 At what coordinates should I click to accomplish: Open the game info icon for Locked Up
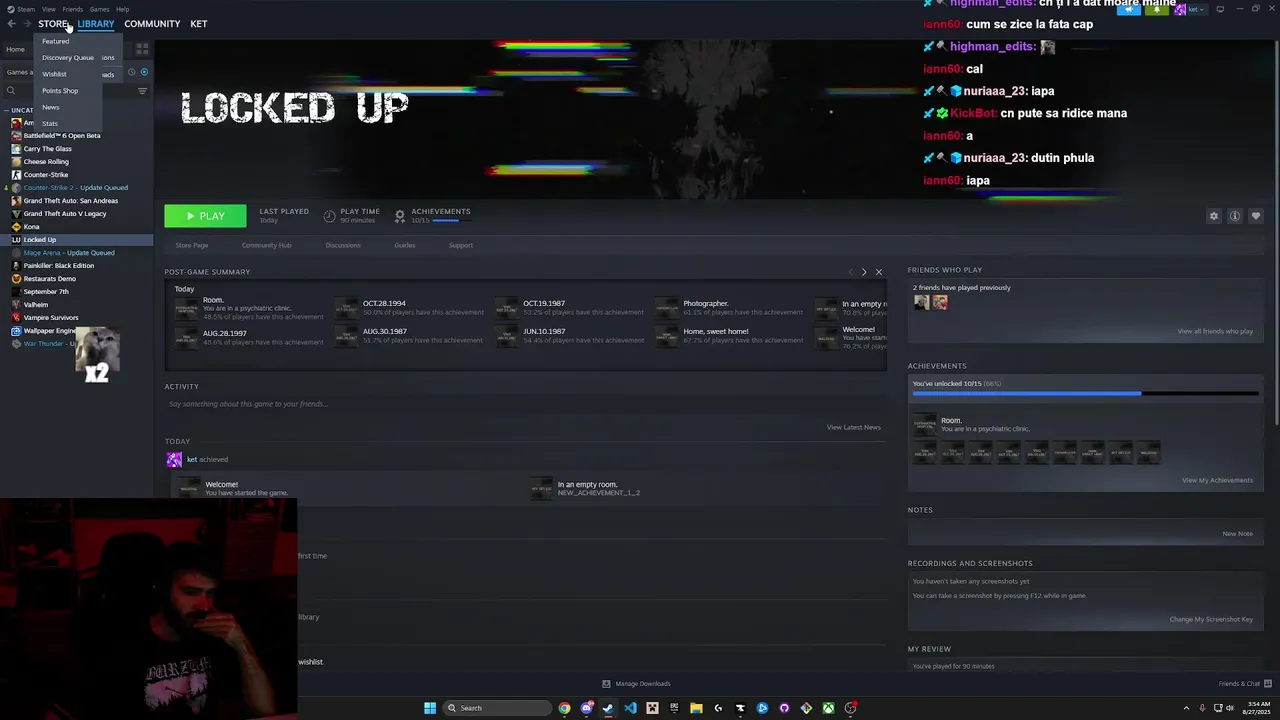tap(1235, 216)
